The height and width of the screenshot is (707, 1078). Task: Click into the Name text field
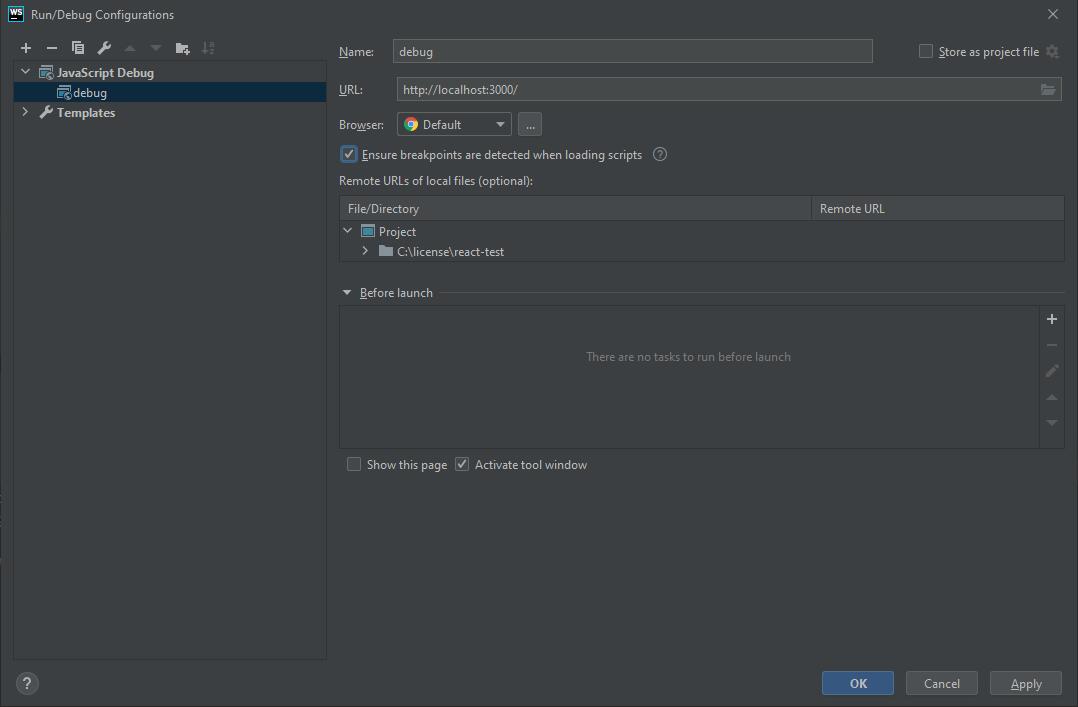632,52
